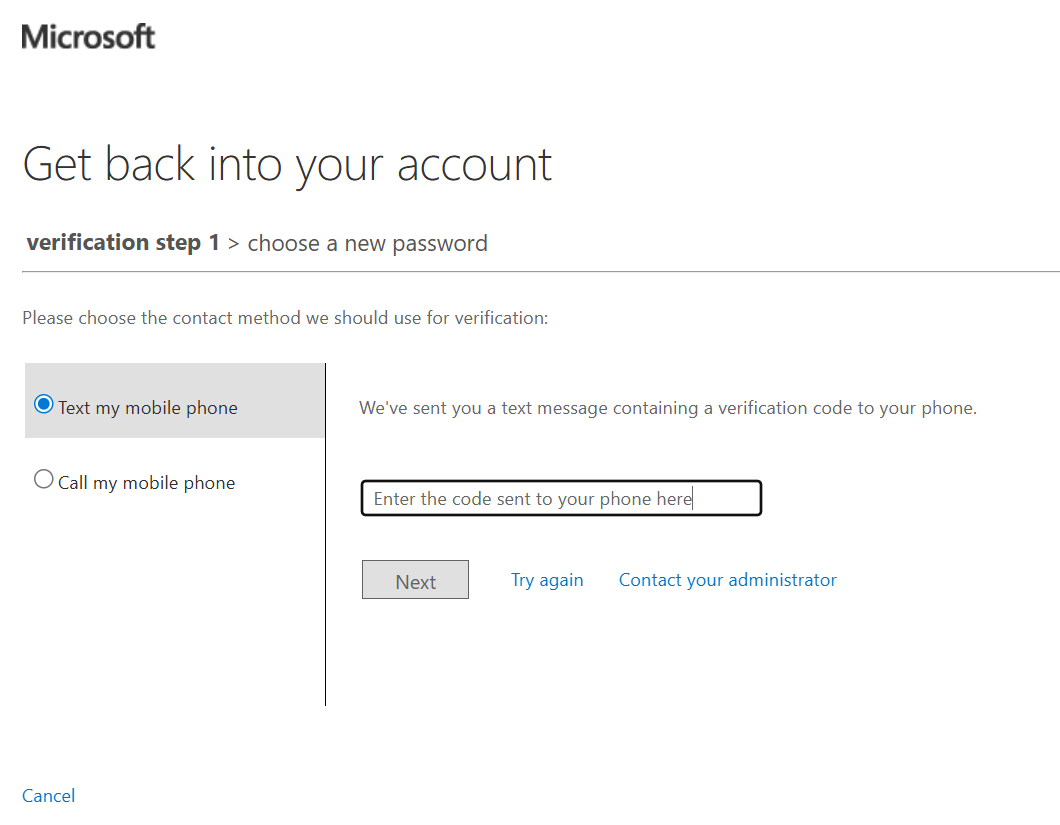This screenshot has width=1060, height=825.
Task: Click the 'verification step 1' breadcrumb text
Action: (123, 243)
